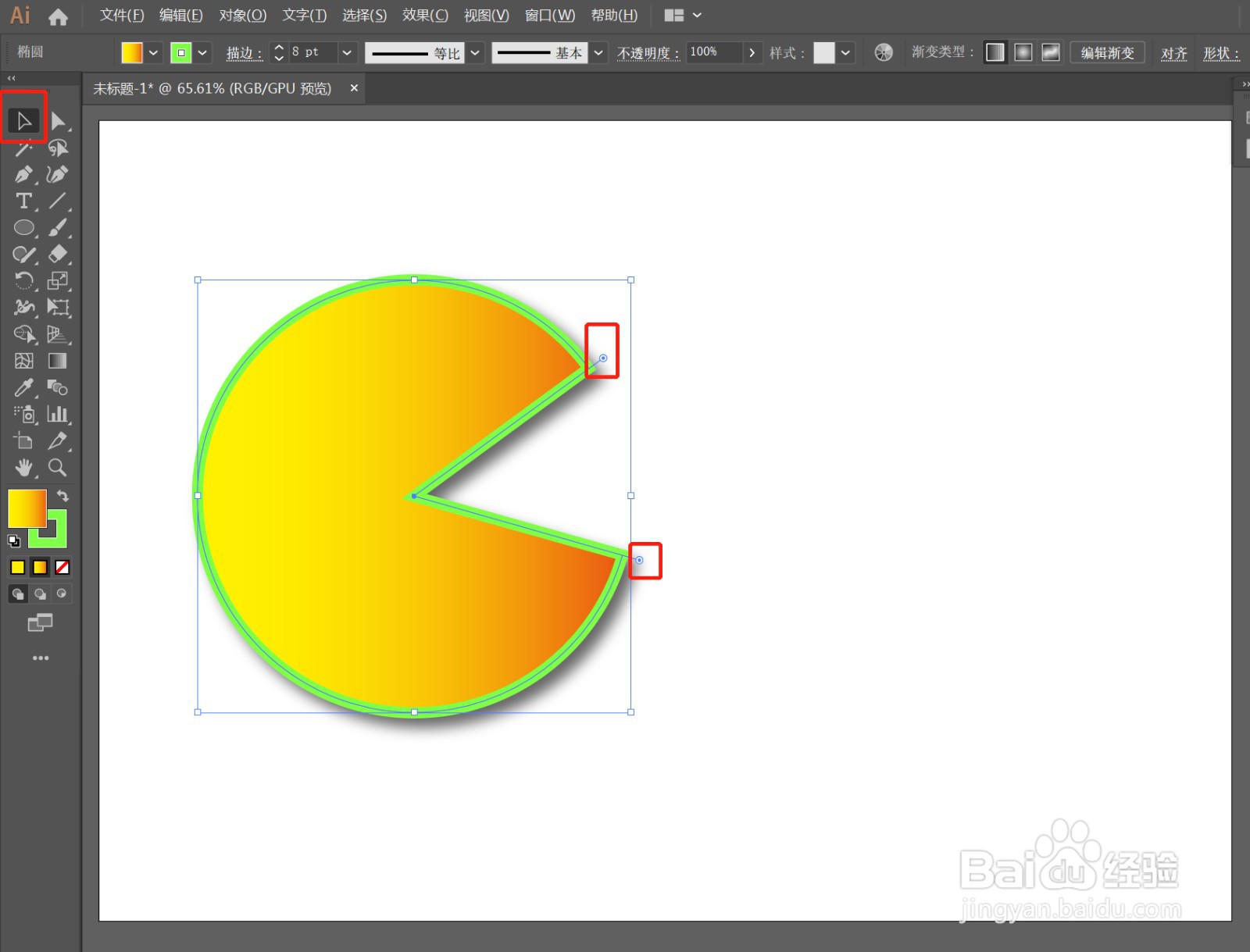
Task: Open the 窗口(W) menu
Action: (550, 16)
